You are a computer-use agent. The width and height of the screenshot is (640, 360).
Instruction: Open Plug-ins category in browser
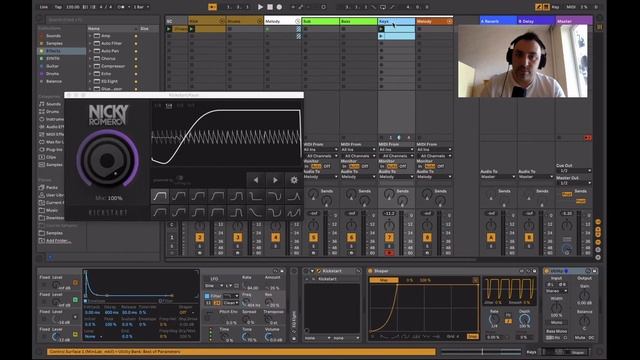pyautogui.click(x=54, y=149)
